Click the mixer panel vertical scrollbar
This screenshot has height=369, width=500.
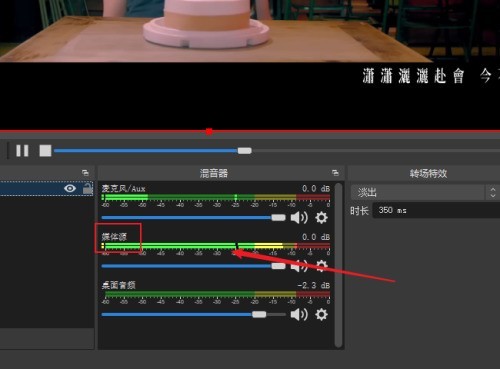click(338, 265)
